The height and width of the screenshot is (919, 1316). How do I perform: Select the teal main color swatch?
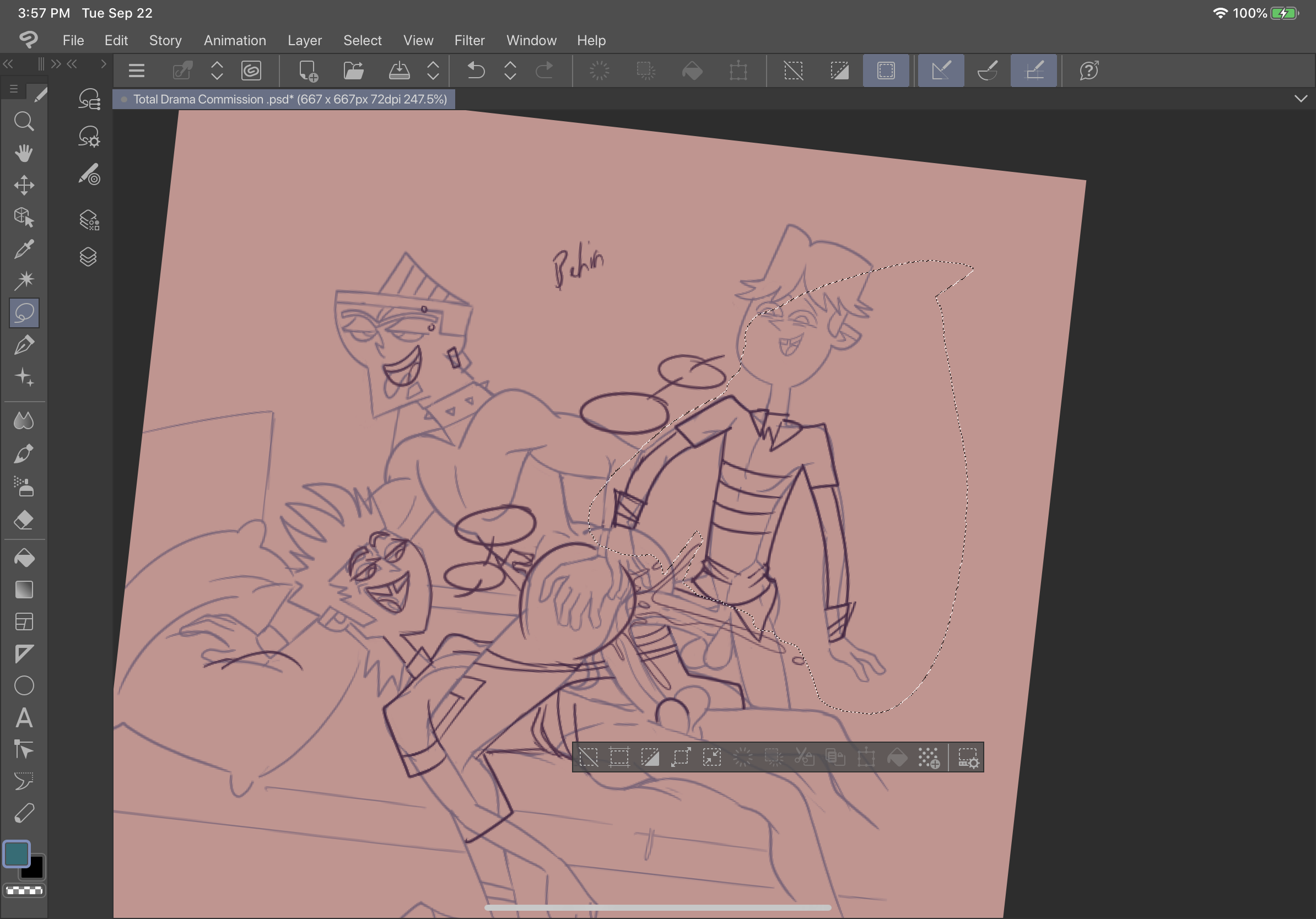16,854
